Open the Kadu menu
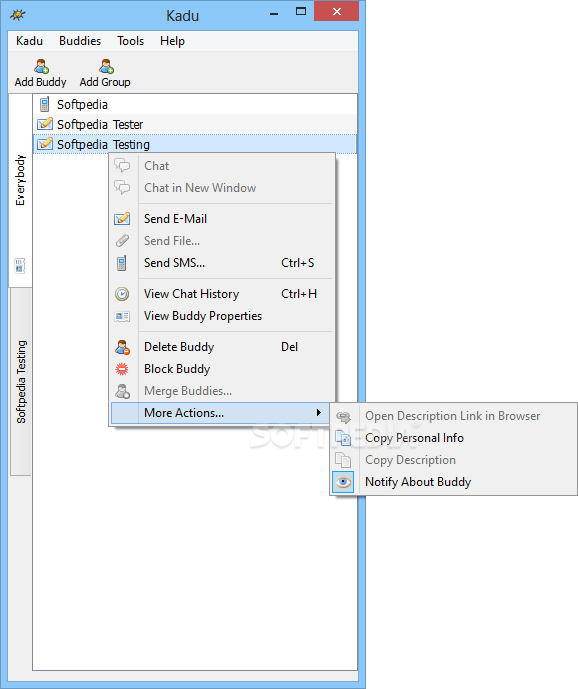Screen dimensions: 578x689 click(29, 41)
